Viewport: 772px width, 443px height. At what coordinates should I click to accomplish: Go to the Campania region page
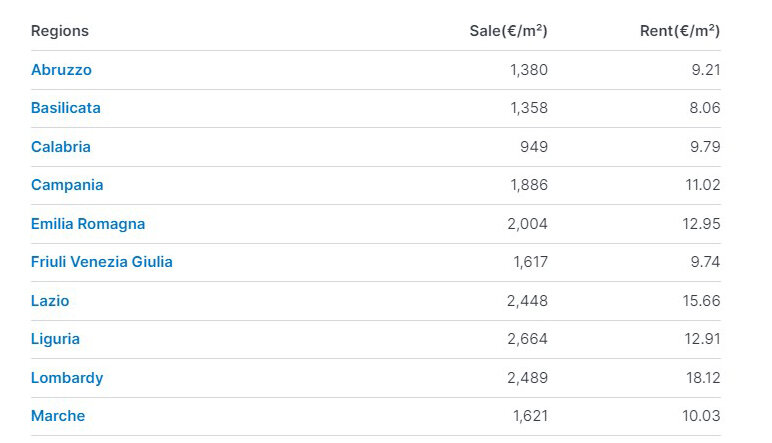tap(67, 185)
